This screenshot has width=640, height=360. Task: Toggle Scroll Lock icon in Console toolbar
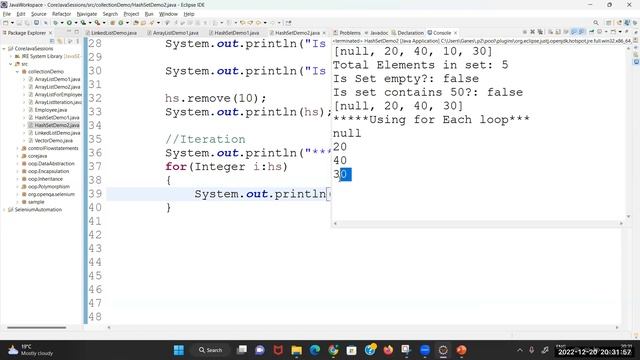click(x=558, y=32)
